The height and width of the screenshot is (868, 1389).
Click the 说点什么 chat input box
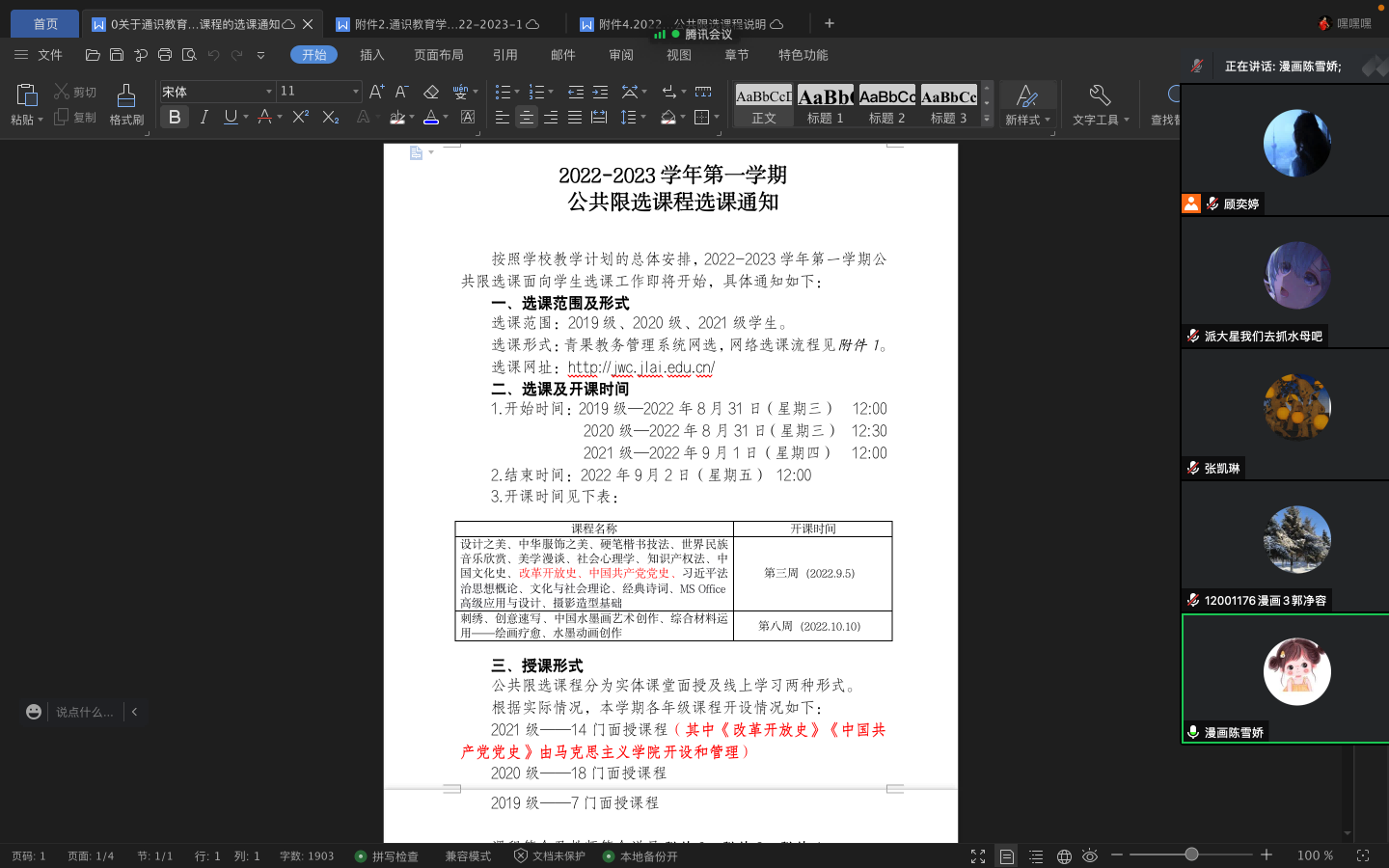(x=84, y=712)
